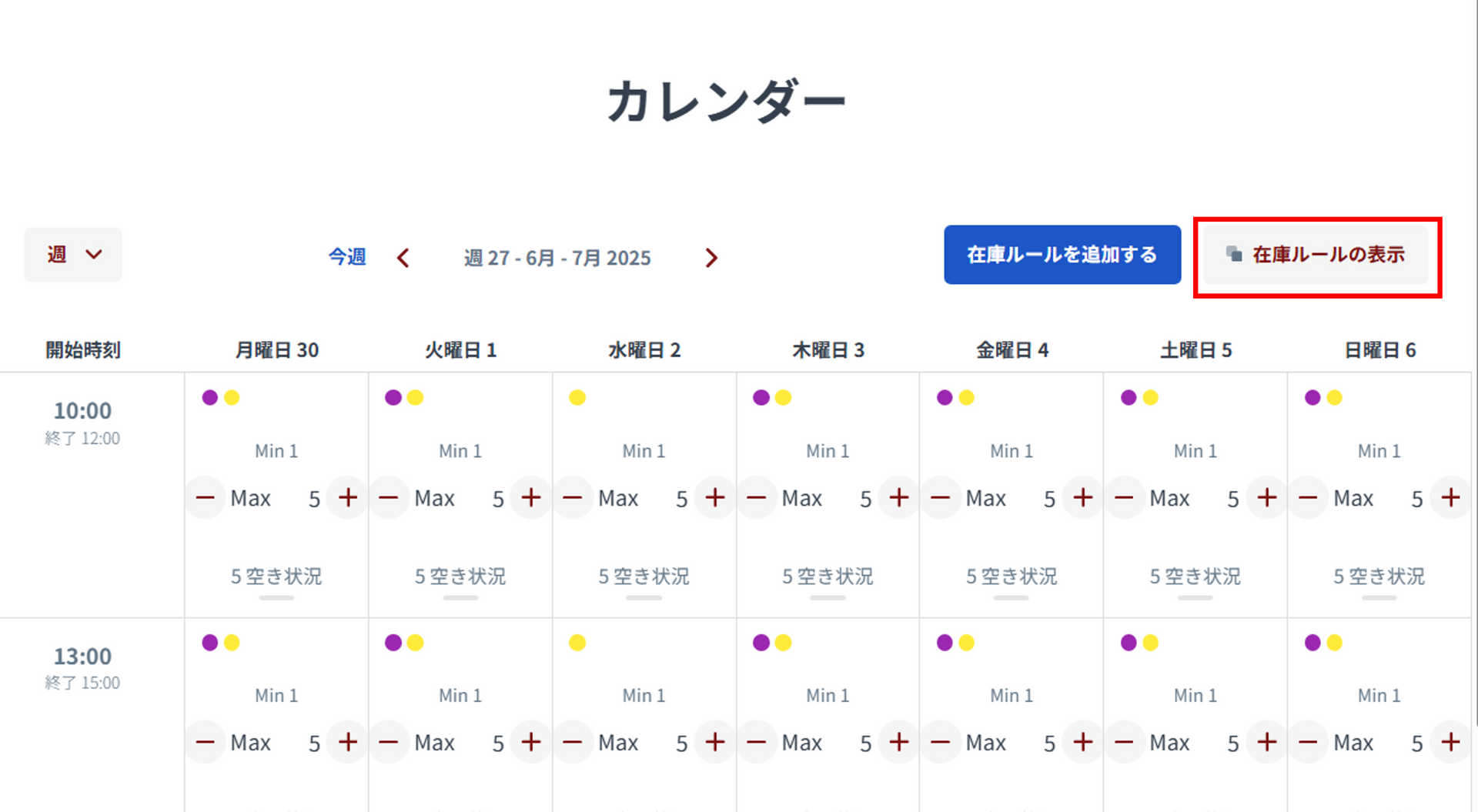Click the plus icon for Wednesday 2 at 13:00
Viewport: 1478px width, 812px height.
[x=715, y=743]
